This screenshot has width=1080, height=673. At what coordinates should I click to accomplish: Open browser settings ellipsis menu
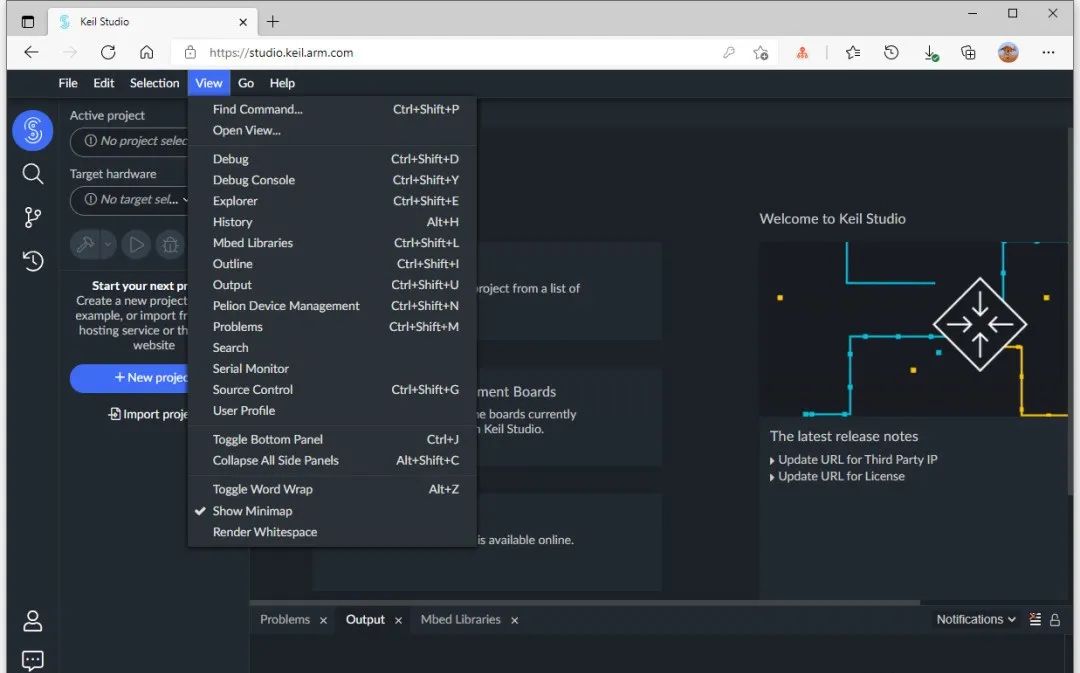(x=1048, y=52)
